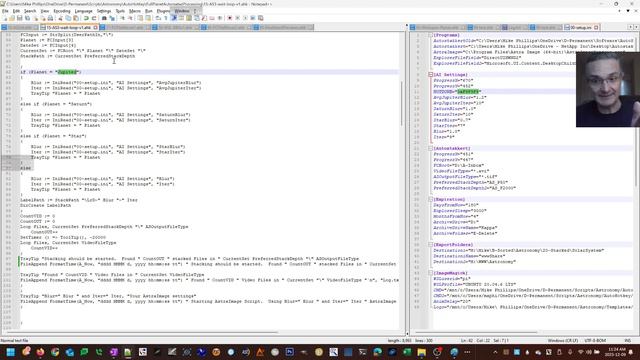Open the Windows (CR LF) line-ending selector
Viewport: 640px width, 360px height.
click(562, 340)
